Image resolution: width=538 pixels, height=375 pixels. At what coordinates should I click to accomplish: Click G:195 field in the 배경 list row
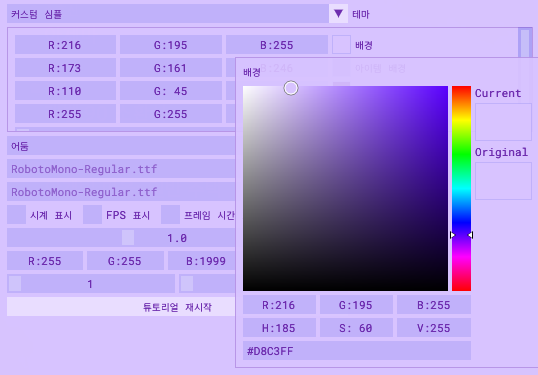[171, 45]
